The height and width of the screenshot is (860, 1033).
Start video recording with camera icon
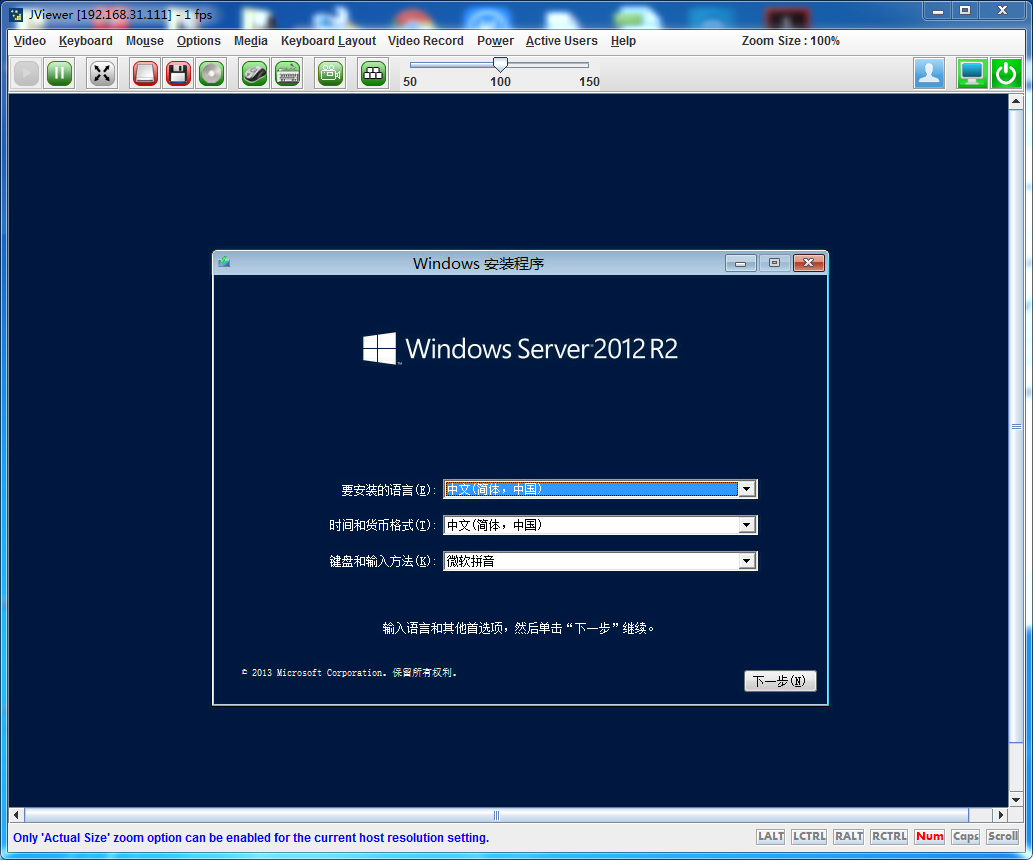330,74
